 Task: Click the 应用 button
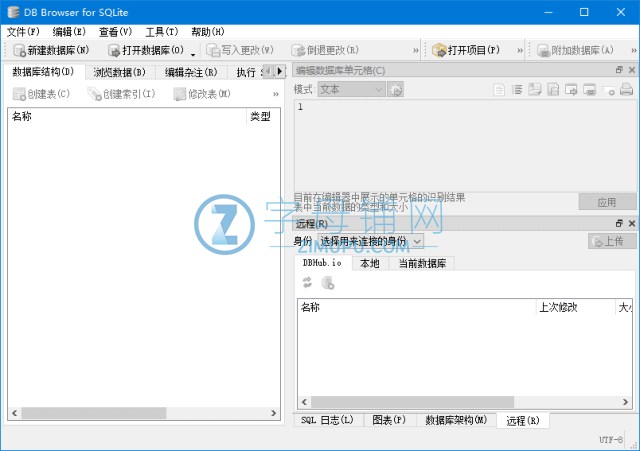607,202
